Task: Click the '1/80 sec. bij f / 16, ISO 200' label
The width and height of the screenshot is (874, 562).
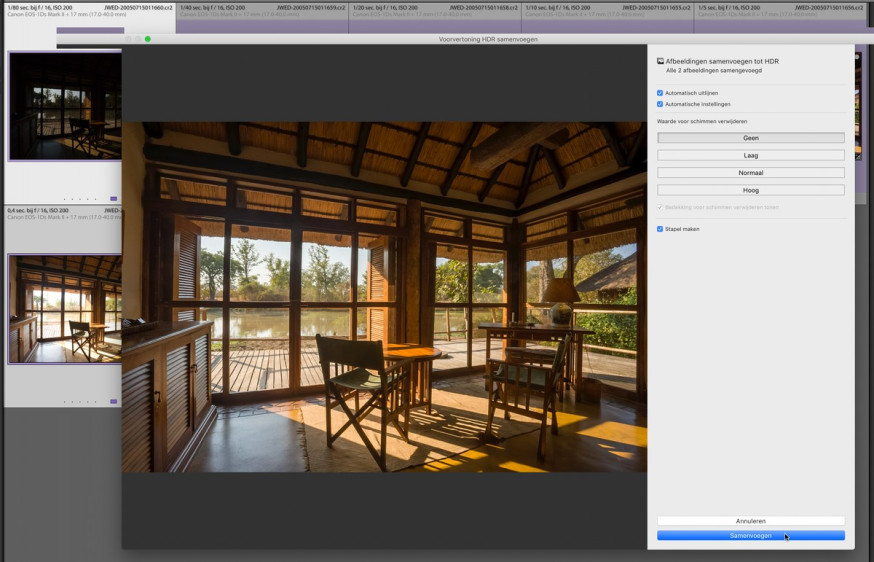Action: (40, 8)
